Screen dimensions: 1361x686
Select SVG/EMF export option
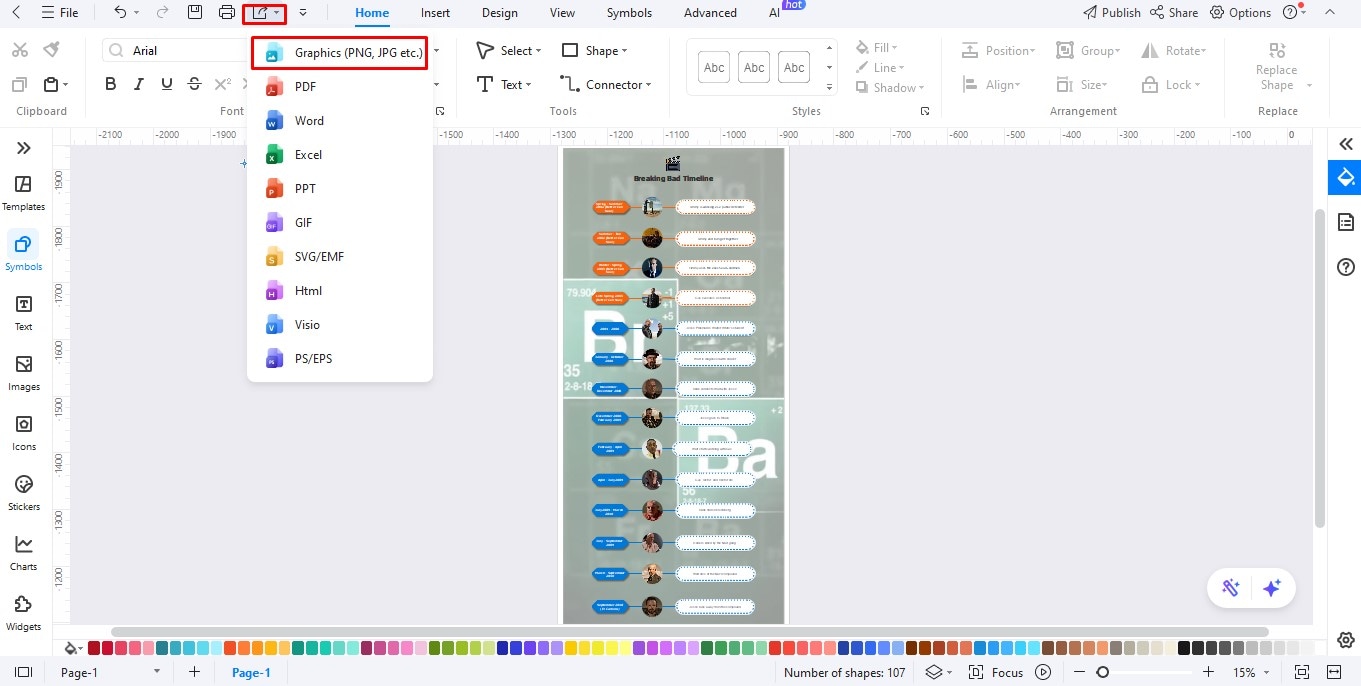340,257
